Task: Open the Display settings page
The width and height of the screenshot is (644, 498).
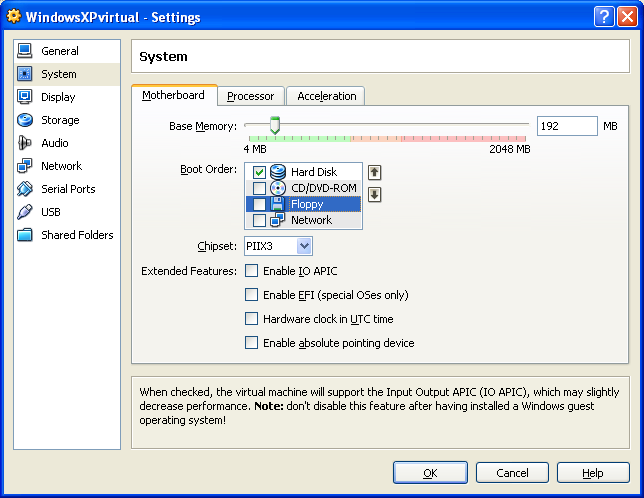Action: point(67,97)
